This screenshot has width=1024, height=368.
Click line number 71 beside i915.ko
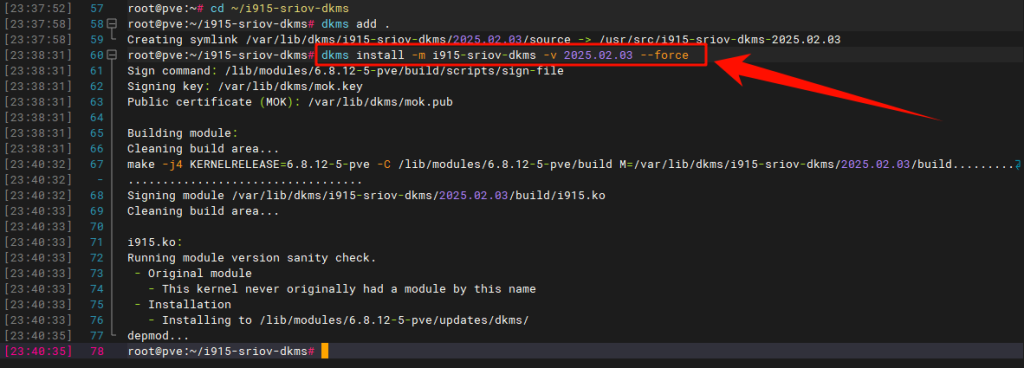[97, 242]
